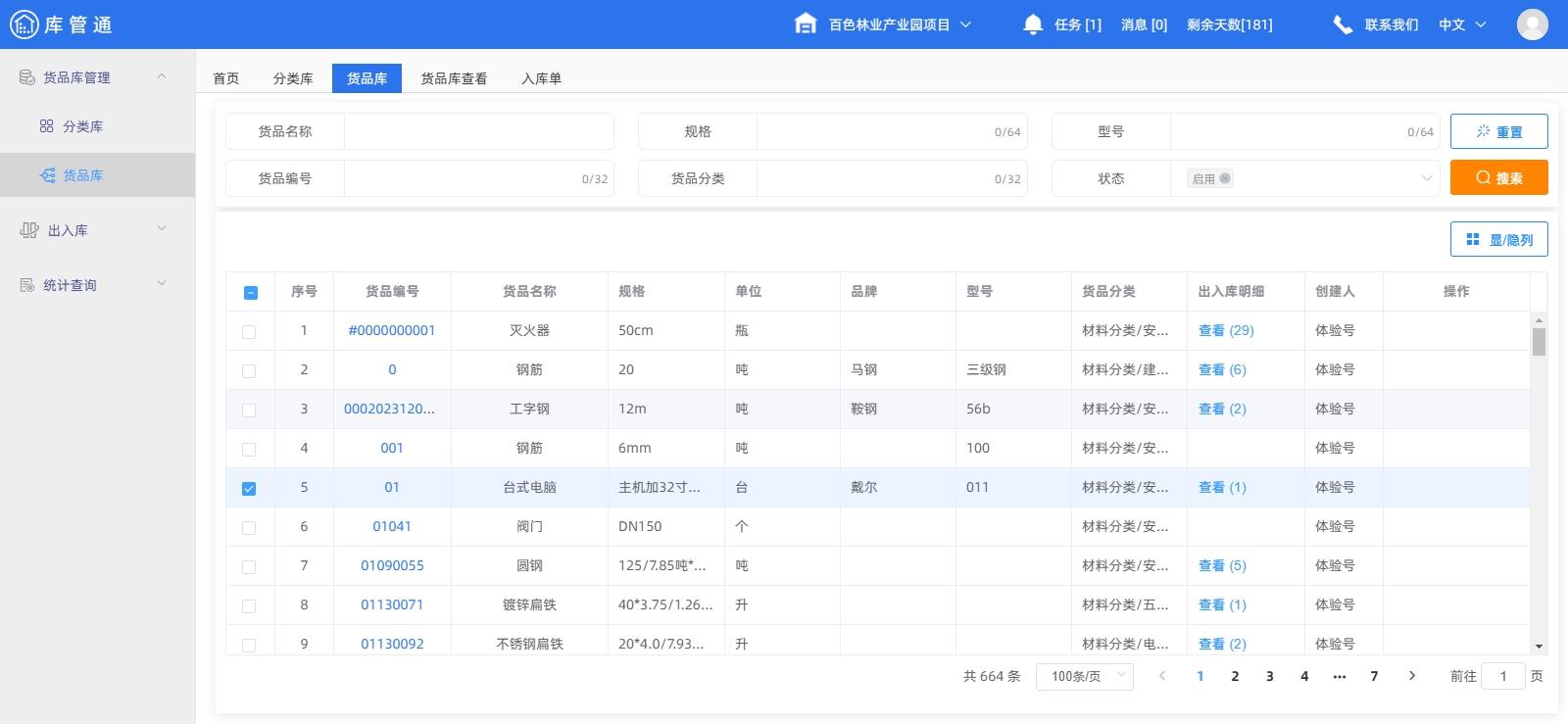
Task: Click 查看 (29) for 灭火器
Action: pos(1226,331)
